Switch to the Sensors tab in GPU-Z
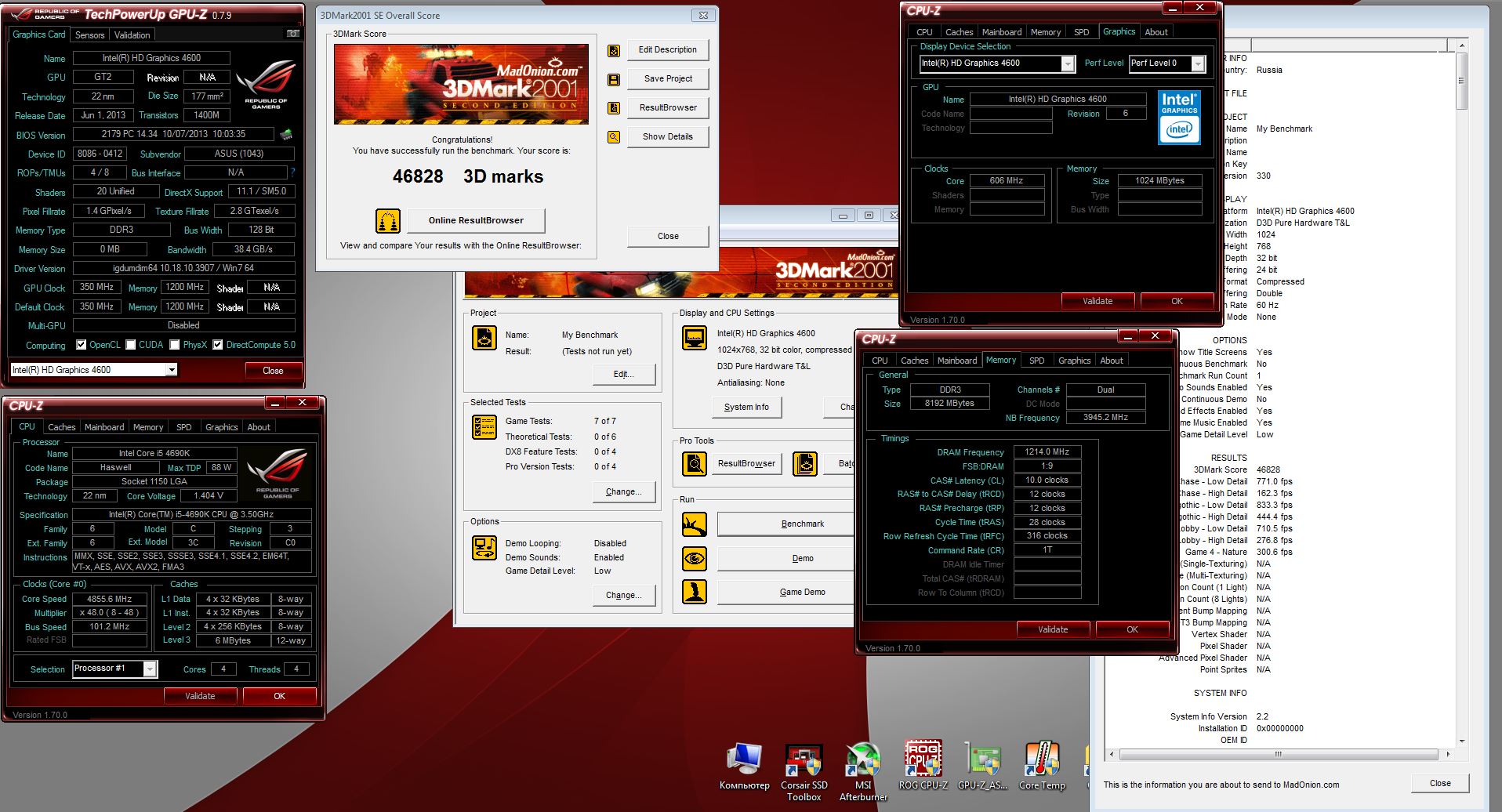The width and height of the screenshot is (1502, 812). point(89,35)
